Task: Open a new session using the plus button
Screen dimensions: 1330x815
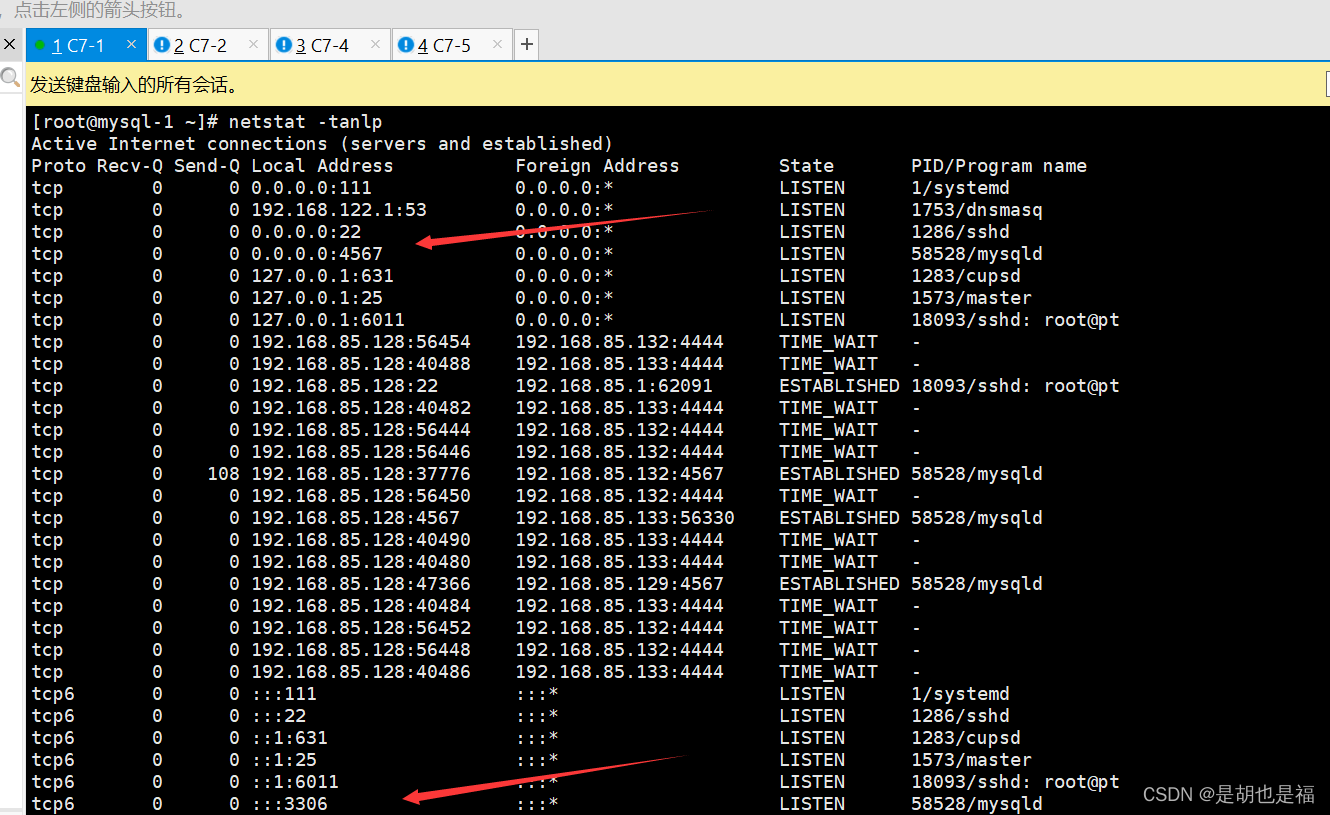Action: point(526,44)
